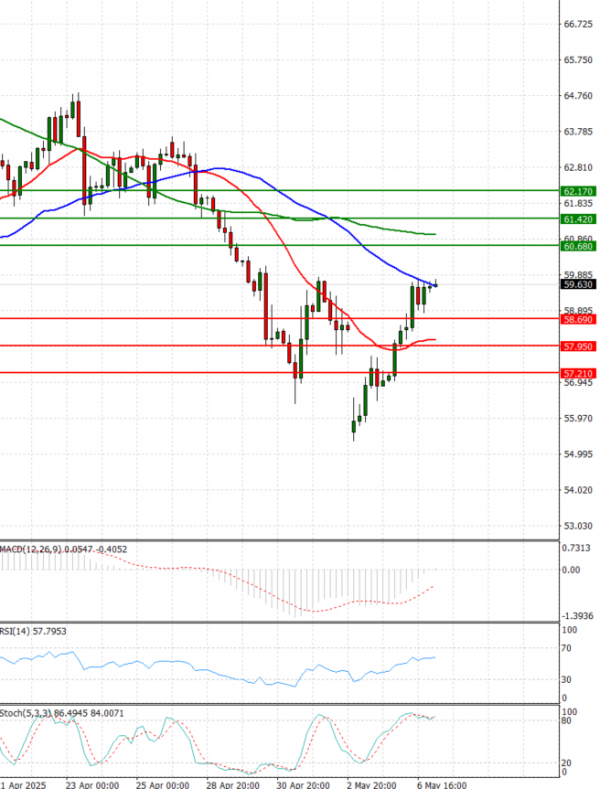Select the 62.170 green resistance level label
The image size is (600, 789).
point(578,191)
